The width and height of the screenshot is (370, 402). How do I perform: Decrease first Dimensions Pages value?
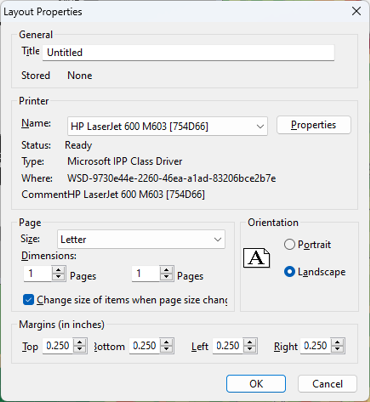click(59, 277)
